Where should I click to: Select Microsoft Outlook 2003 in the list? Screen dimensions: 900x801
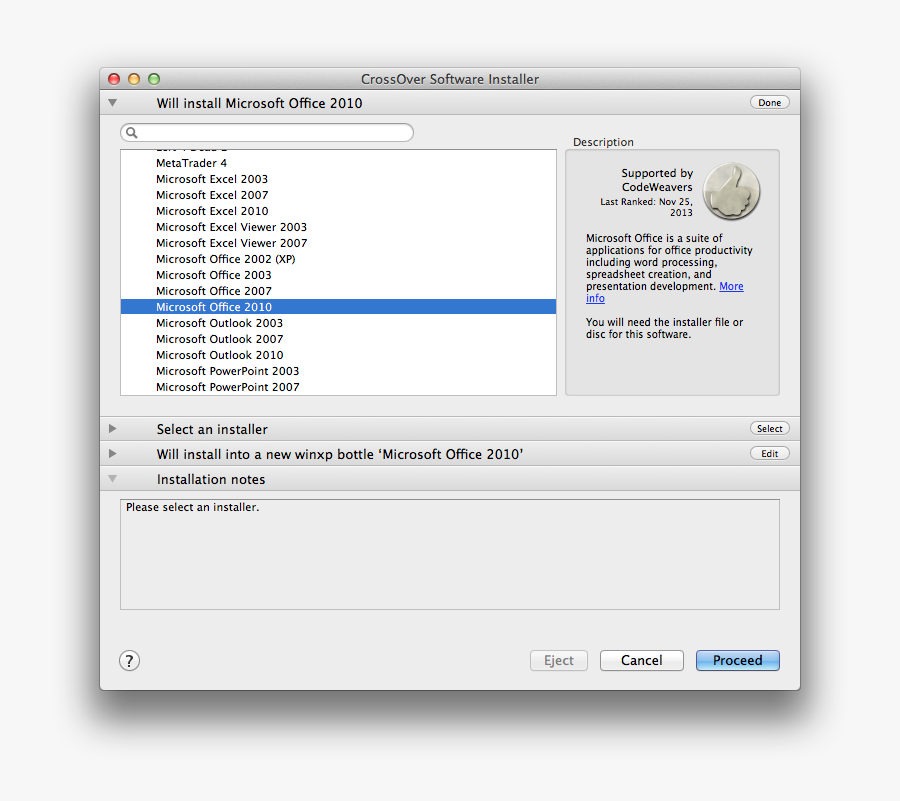coord(339,323)
